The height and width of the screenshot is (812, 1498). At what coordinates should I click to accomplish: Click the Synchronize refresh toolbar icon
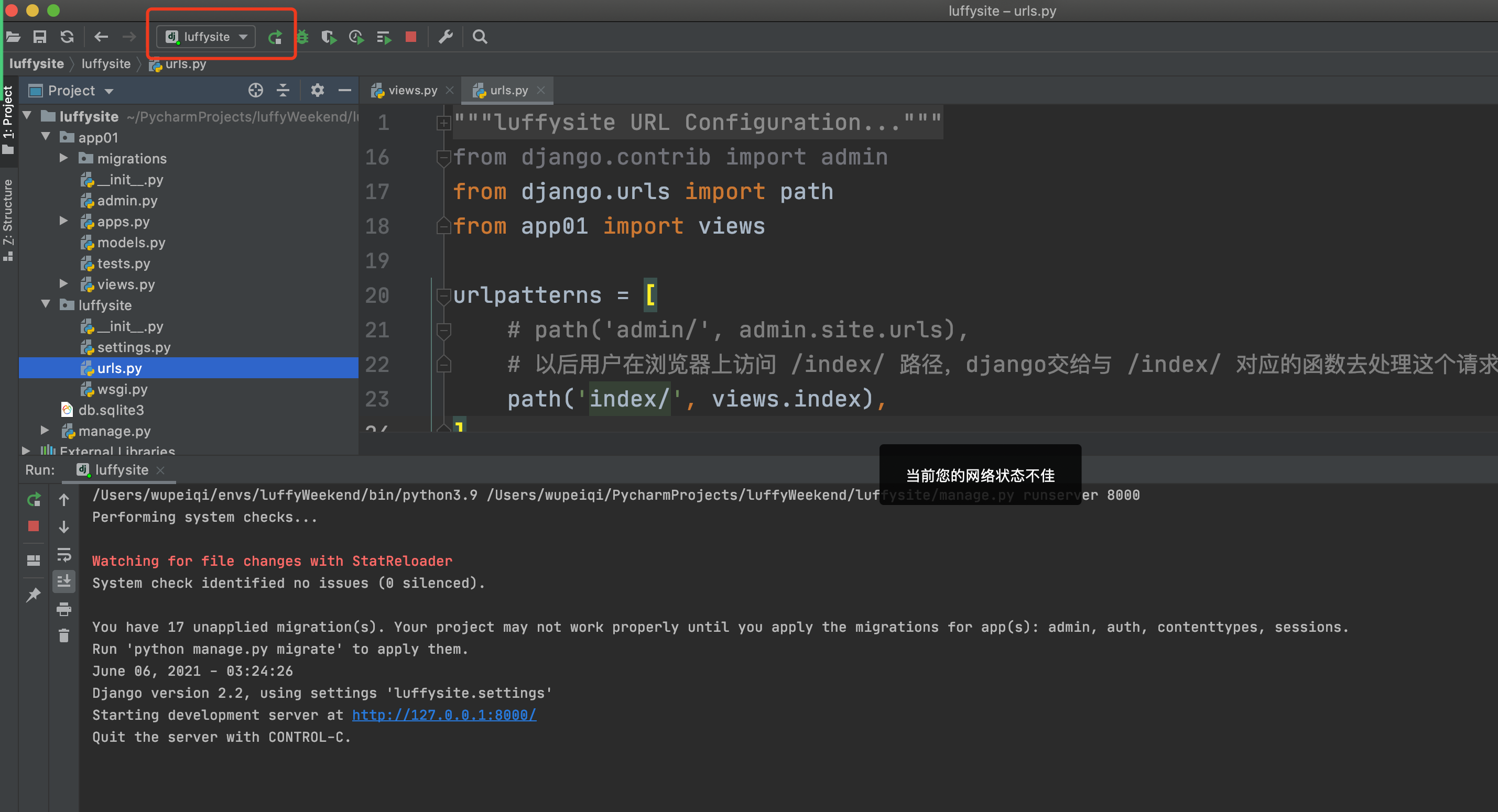pyautogui.click(x=67, y=37)
